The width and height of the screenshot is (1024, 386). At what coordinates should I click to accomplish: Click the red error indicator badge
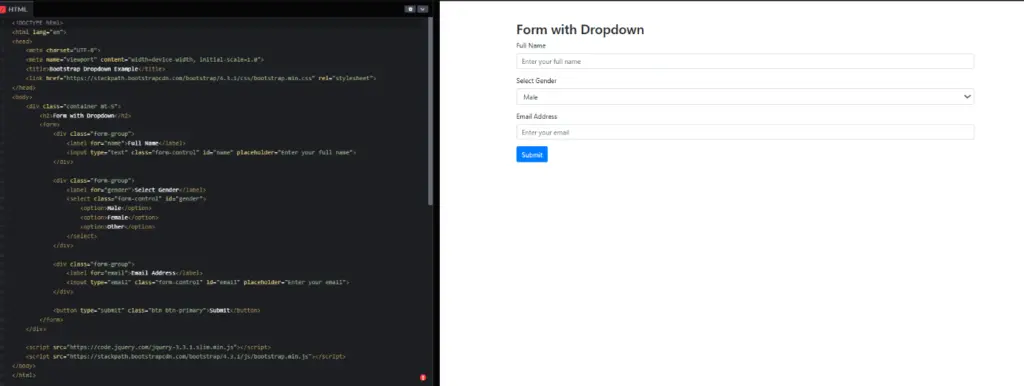pos(423,378)
